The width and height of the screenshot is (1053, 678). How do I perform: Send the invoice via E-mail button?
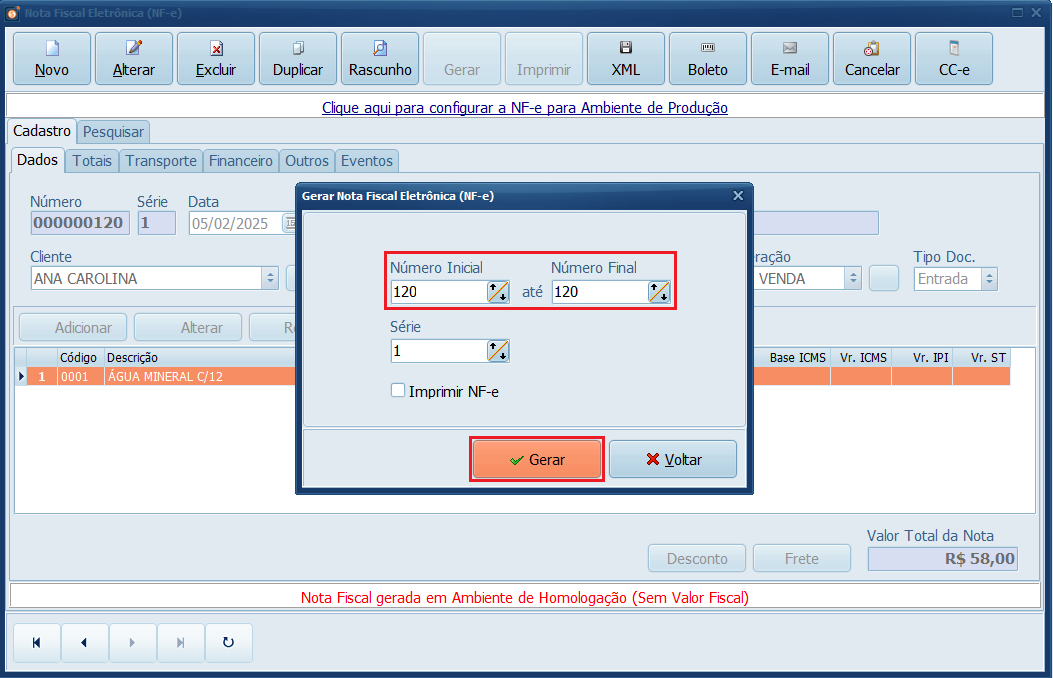click(790, 58)
